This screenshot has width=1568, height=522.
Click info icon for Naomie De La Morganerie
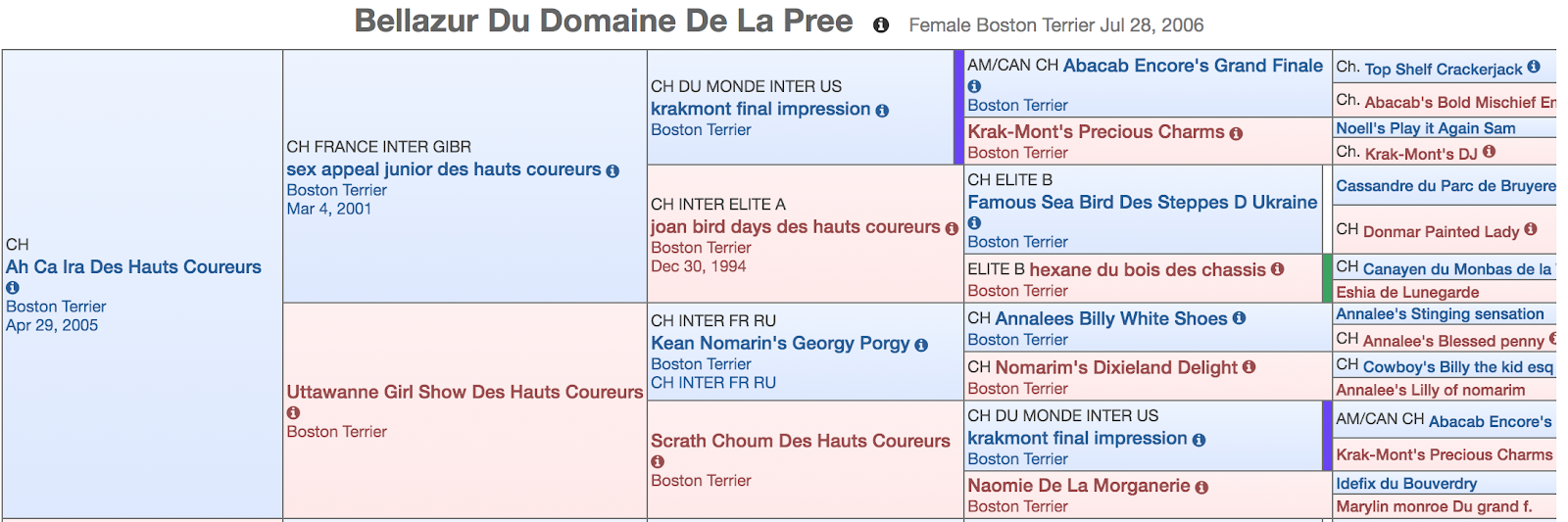(1201, 487)
